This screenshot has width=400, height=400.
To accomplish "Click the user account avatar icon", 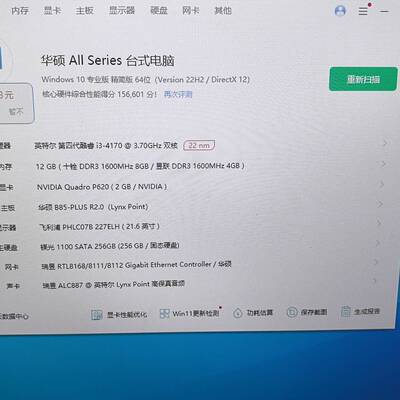I will 340,11.
